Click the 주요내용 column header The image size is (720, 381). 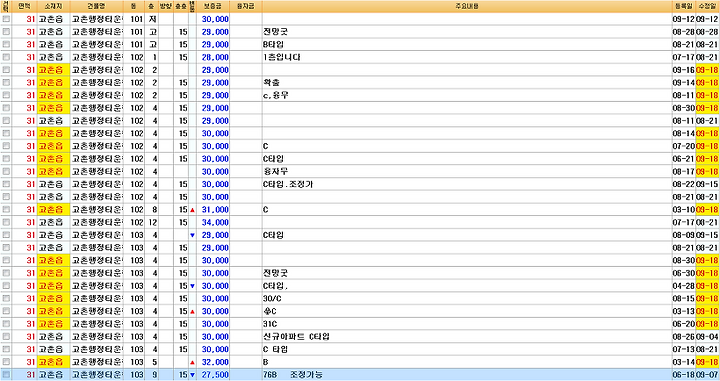tap(467, 6)
